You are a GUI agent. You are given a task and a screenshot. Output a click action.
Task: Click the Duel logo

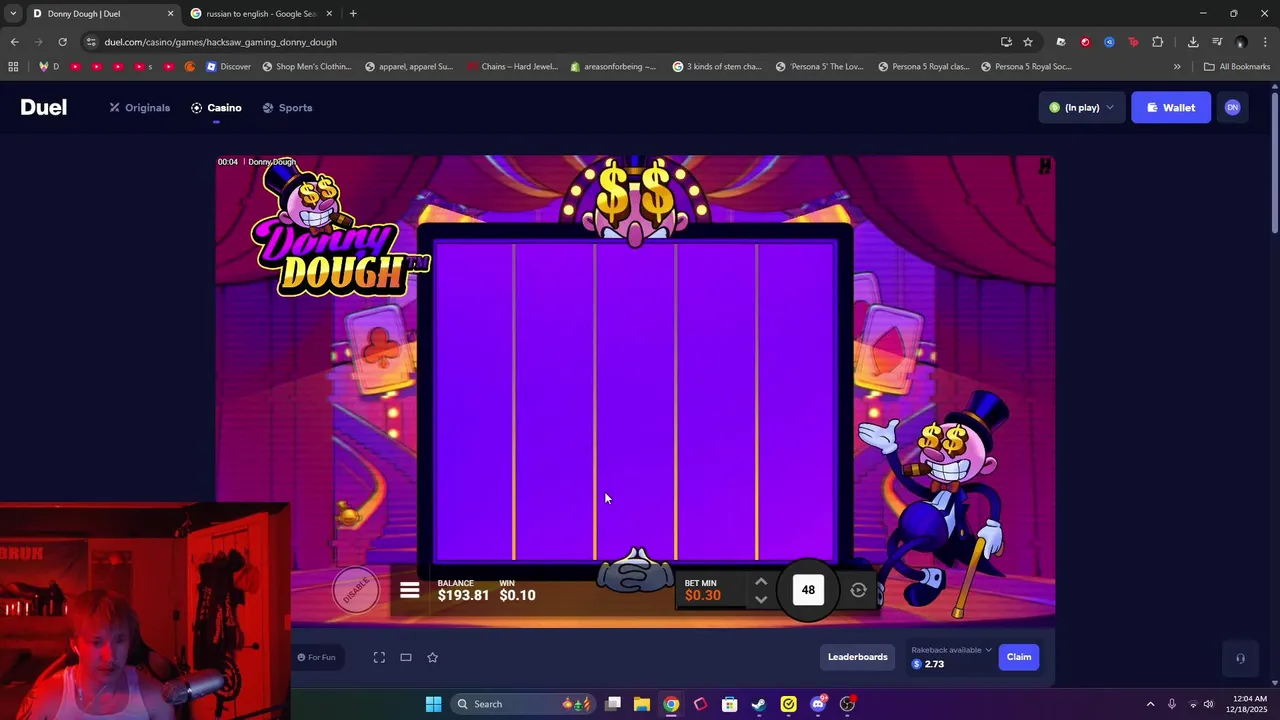point(44,108)
